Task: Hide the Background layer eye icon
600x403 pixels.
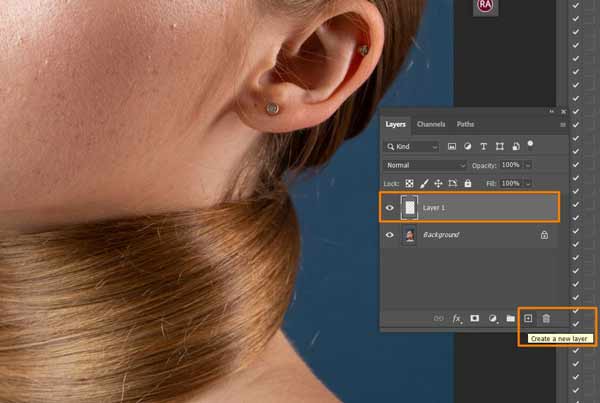Action: click(390, 235)
